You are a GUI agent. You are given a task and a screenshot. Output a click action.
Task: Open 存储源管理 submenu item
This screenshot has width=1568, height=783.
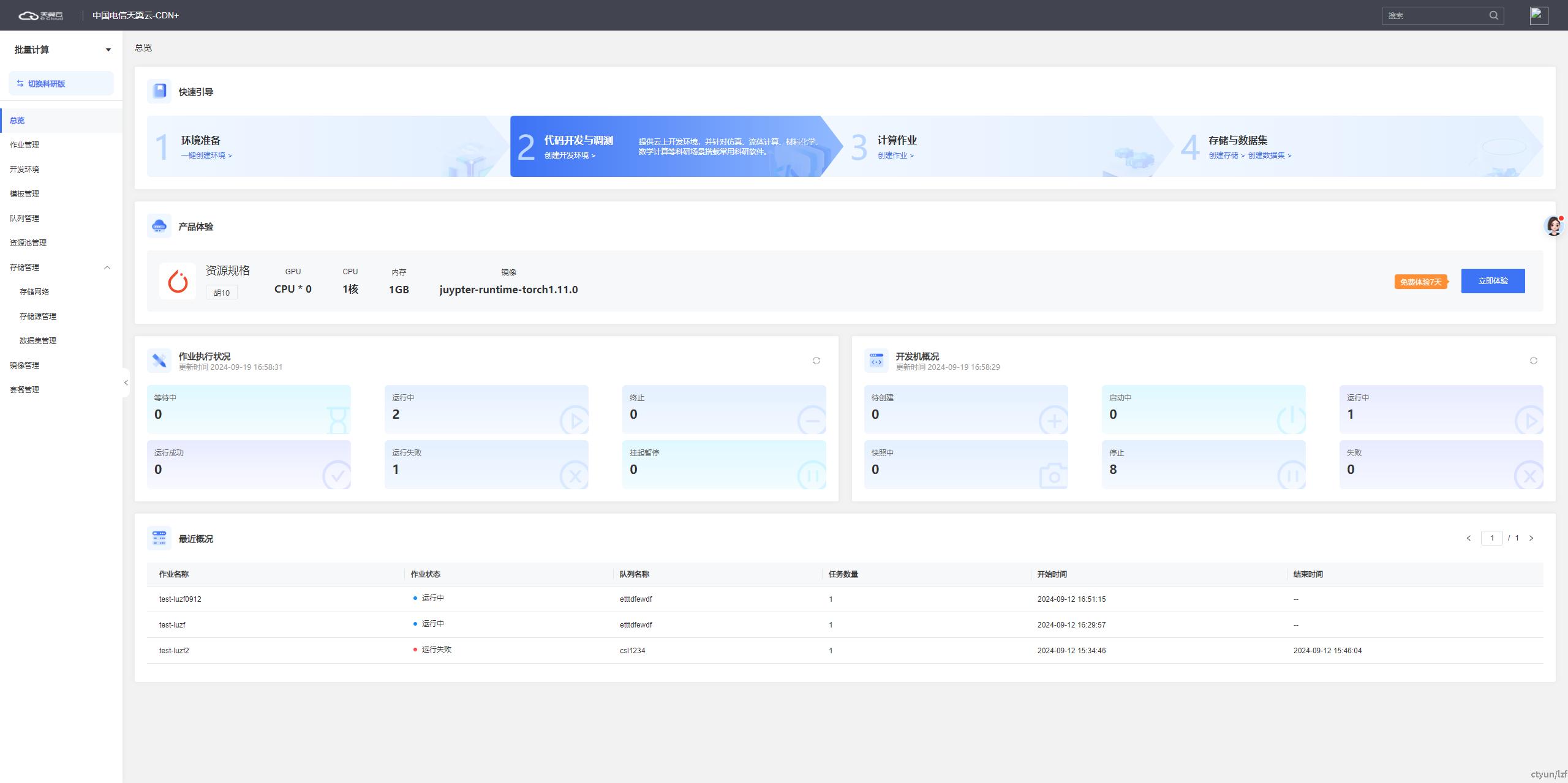[x=61, y=316]
